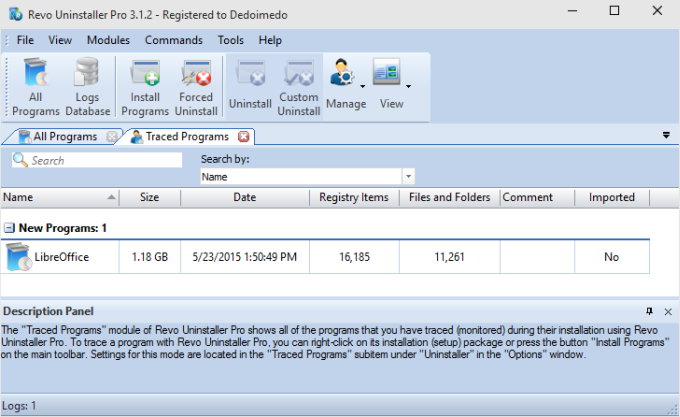Collapse the New Programs group
The image size is (680, 417).
pyautogui.click(x=9, y=228)
